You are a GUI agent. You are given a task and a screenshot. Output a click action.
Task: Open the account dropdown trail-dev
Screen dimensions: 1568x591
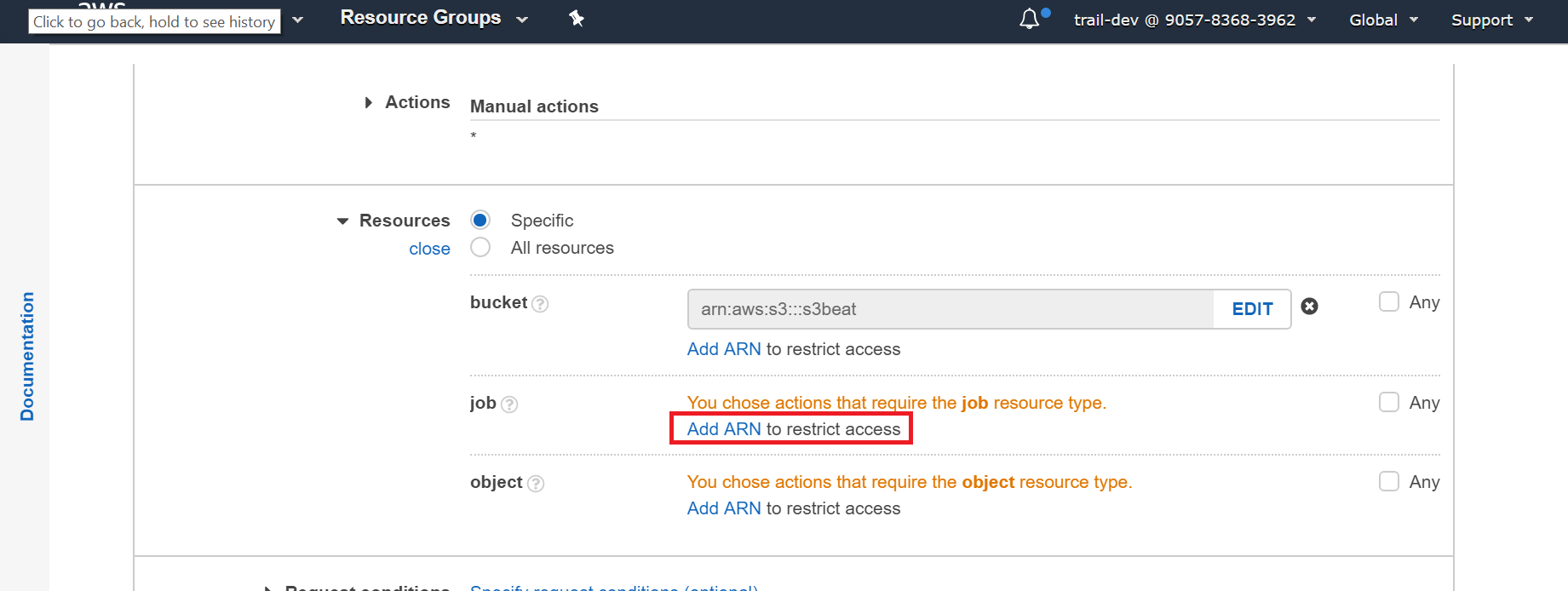click(x=1193, y=20)
